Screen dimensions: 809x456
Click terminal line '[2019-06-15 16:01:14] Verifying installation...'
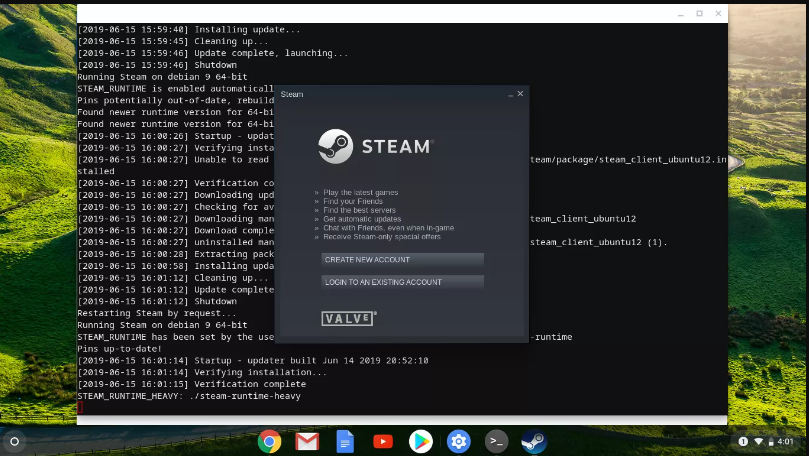[x=202, y=372]
